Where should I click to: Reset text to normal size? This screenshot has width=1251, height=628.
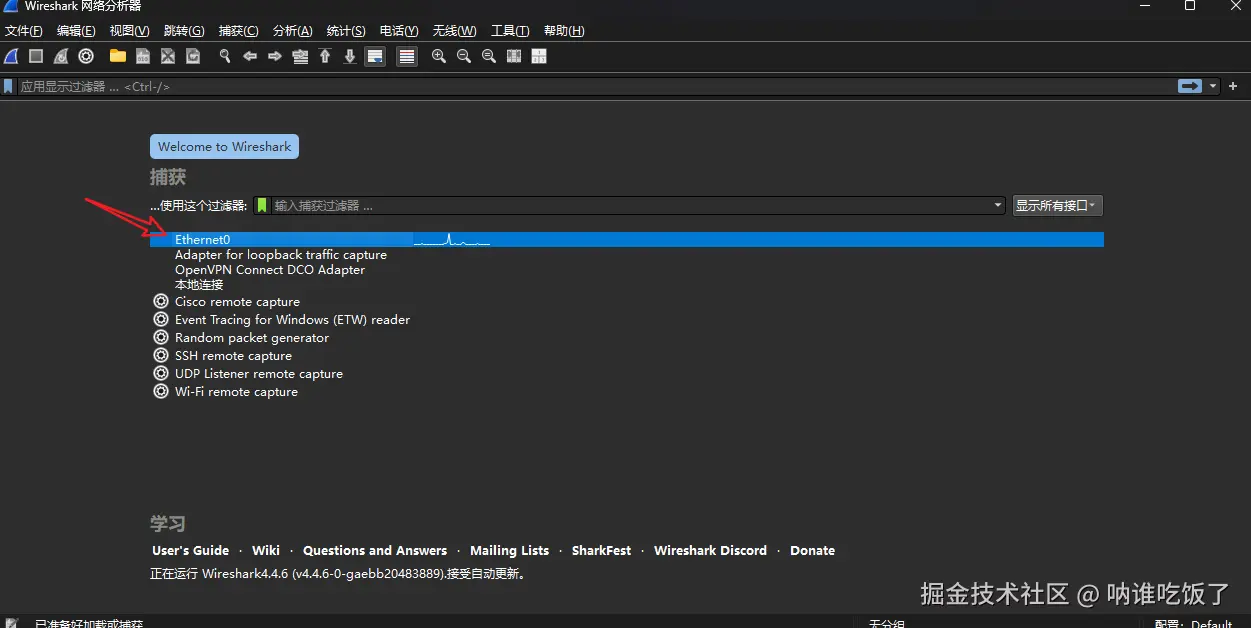[489, 56]
